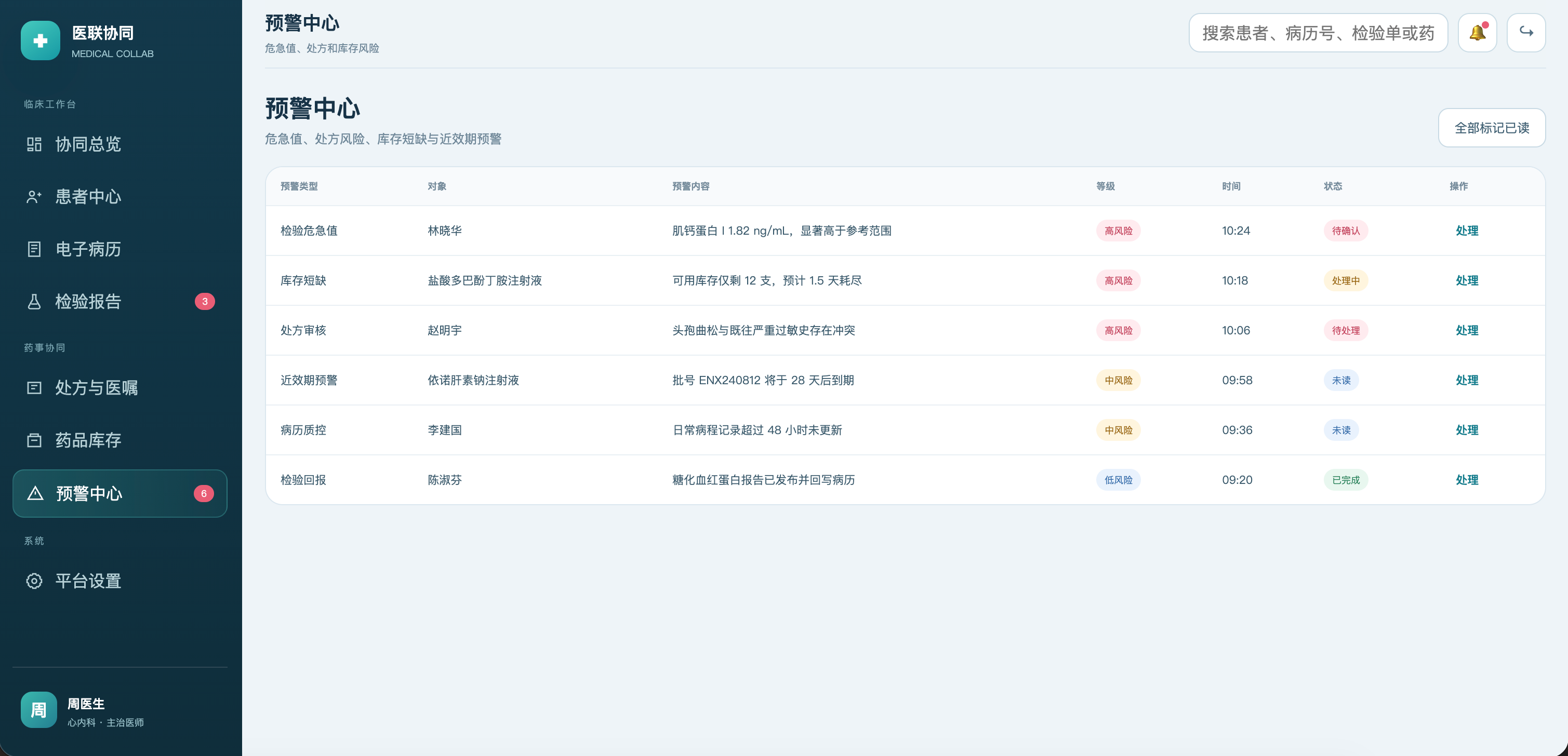Click 可用库存仅剩 12 支 alert content
The width and height of the screenshot is (1568, 756).
(x=767, y=280)
